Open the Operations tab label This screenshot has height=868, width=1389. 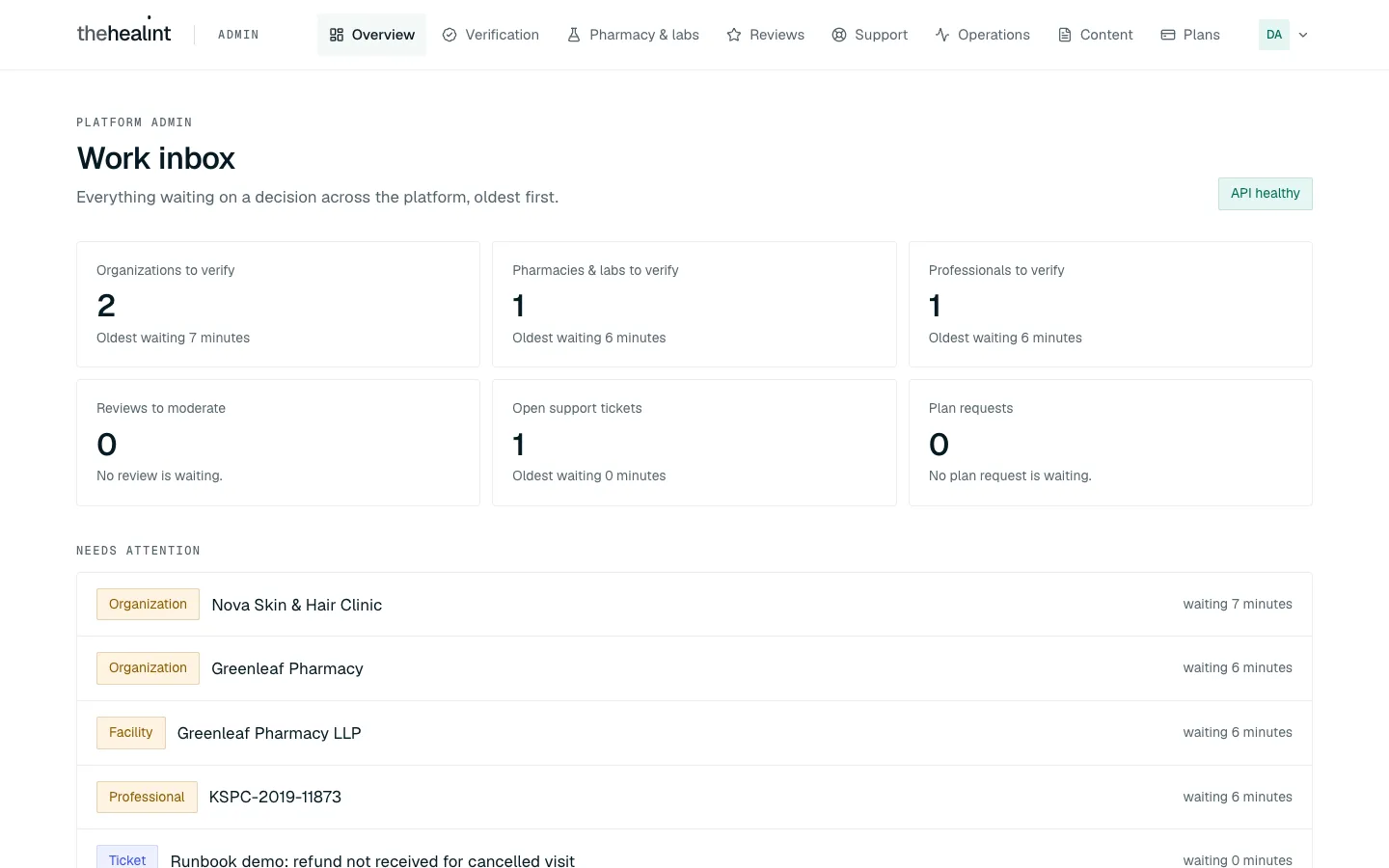pos(994,35)
